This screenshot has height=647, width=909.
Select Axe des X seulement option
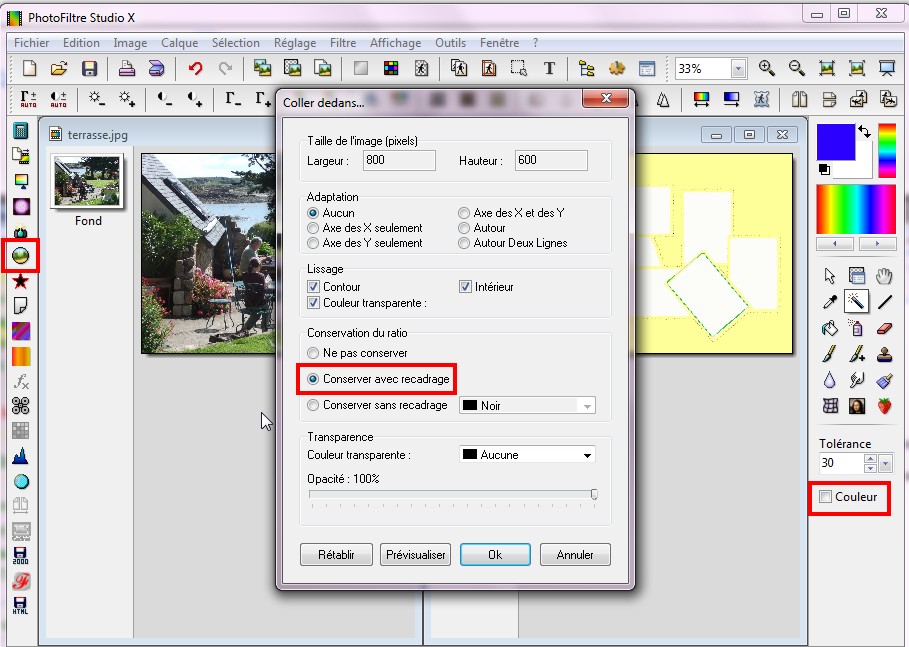pyautogui.click(x=313, y=228)
